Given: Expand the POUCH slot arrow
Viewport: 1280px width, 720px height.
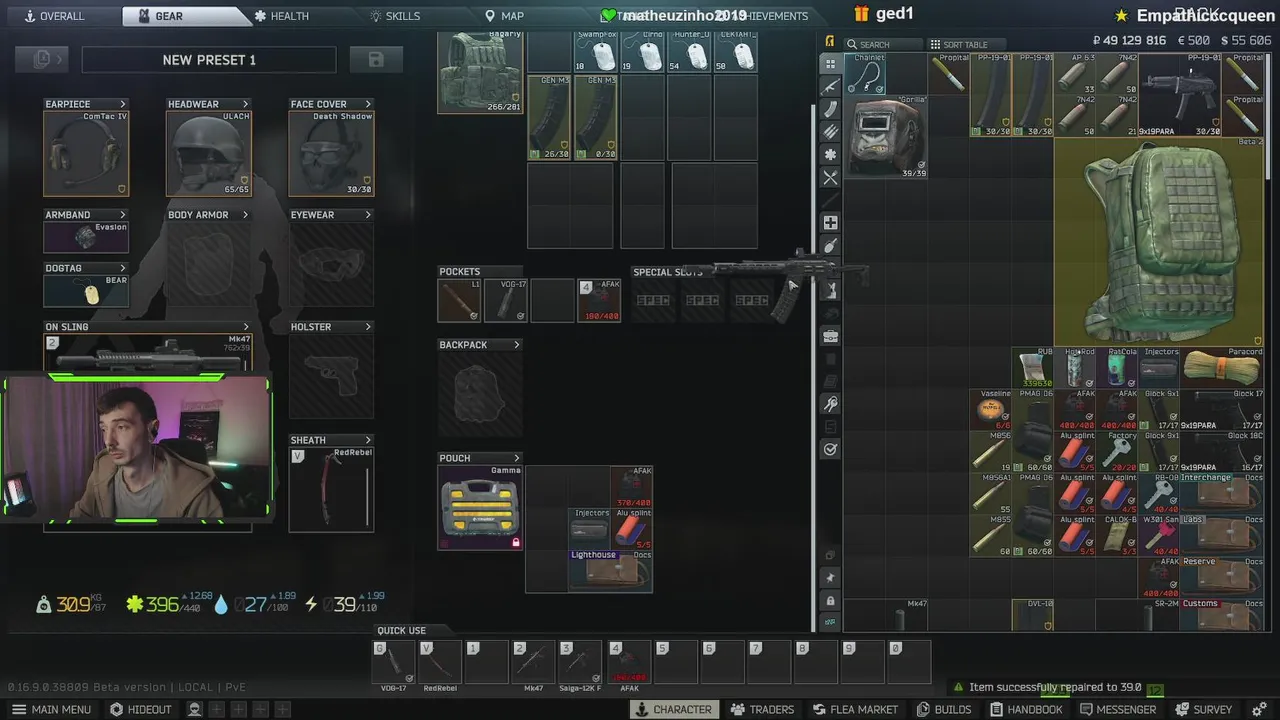Looking at the screenshot, I should click(x=516, y=458).
